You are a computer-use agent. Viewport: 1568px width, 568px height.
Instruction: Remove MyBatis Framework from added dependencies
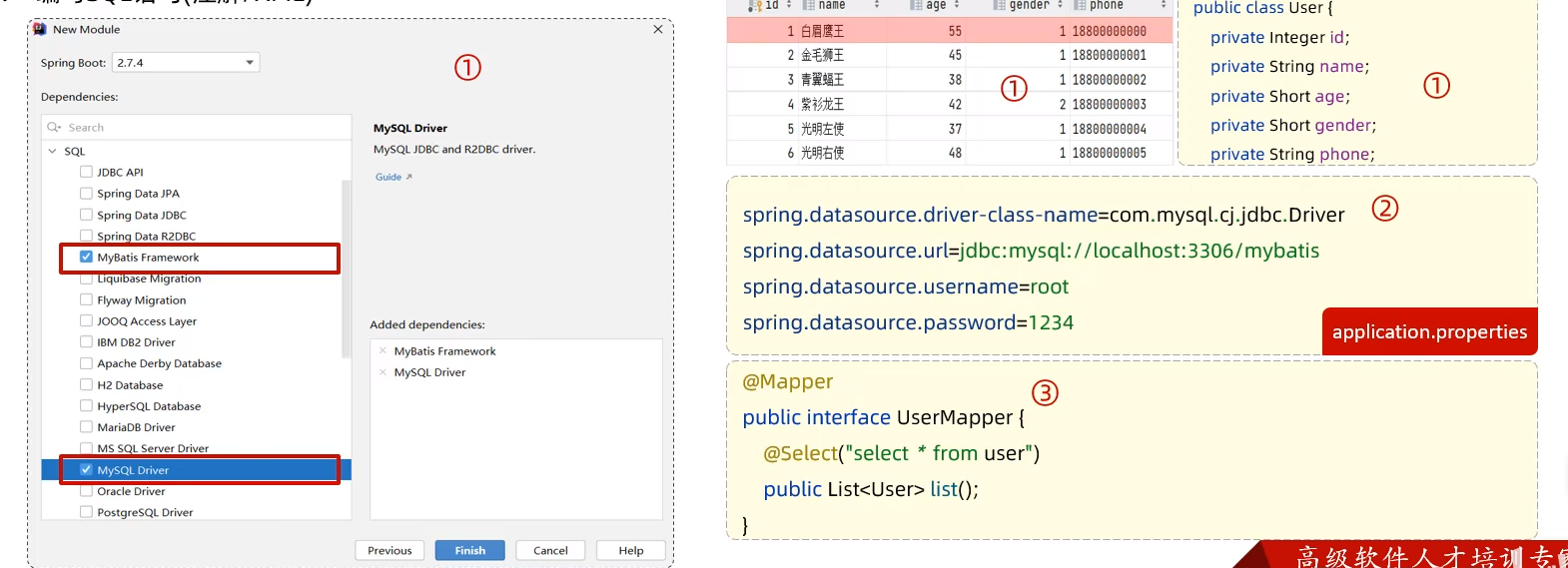384,350
